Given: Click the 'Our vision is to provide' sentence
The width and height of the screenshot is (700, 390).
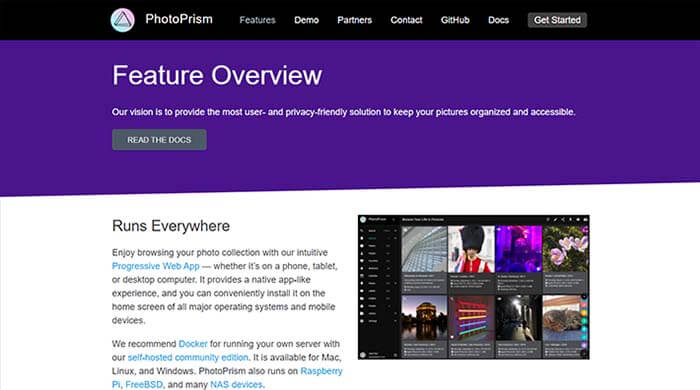Looking at the screenshot, I should (344, 112).
